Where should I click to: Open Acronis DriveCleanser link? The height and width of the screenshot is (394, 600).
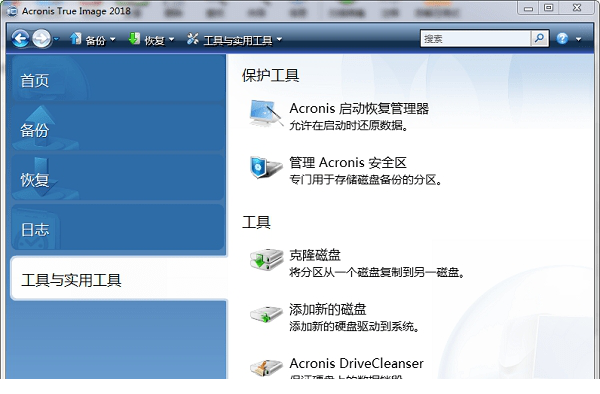click(356, 363)
